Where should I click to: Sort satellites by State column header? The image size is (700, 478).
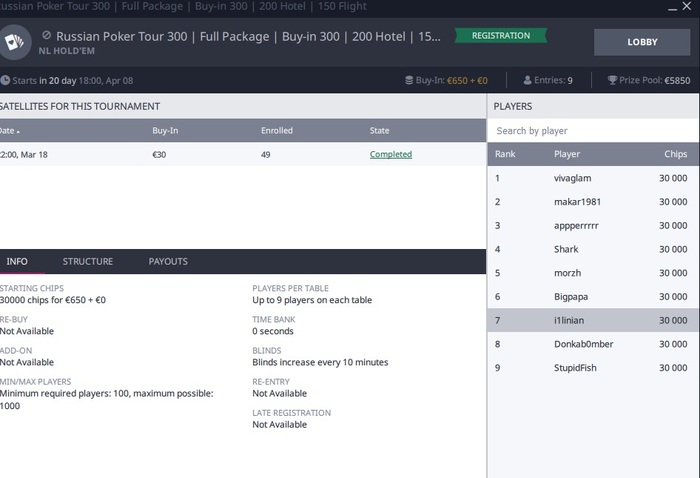pos(379,131)
